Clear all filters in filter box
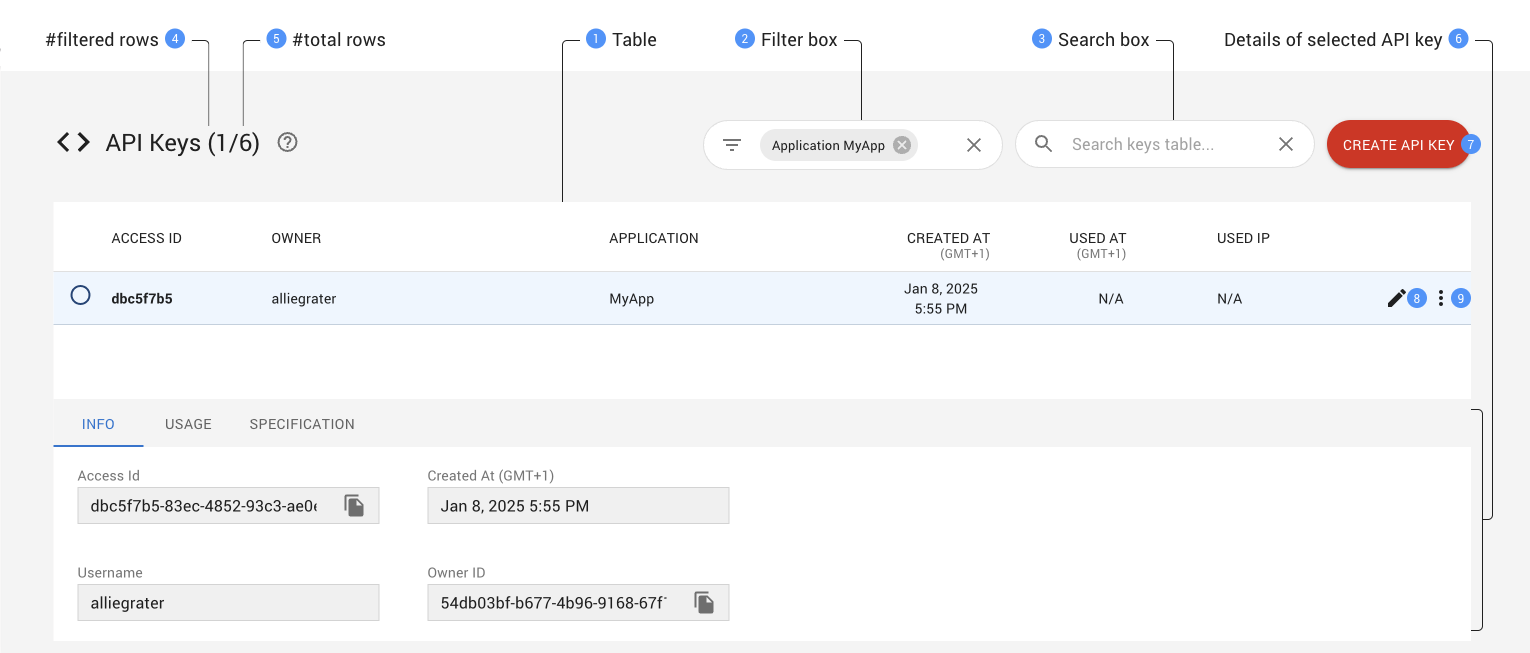This screenshot has width=1530, height=653. pyautogui.click(x=973, y=145)
